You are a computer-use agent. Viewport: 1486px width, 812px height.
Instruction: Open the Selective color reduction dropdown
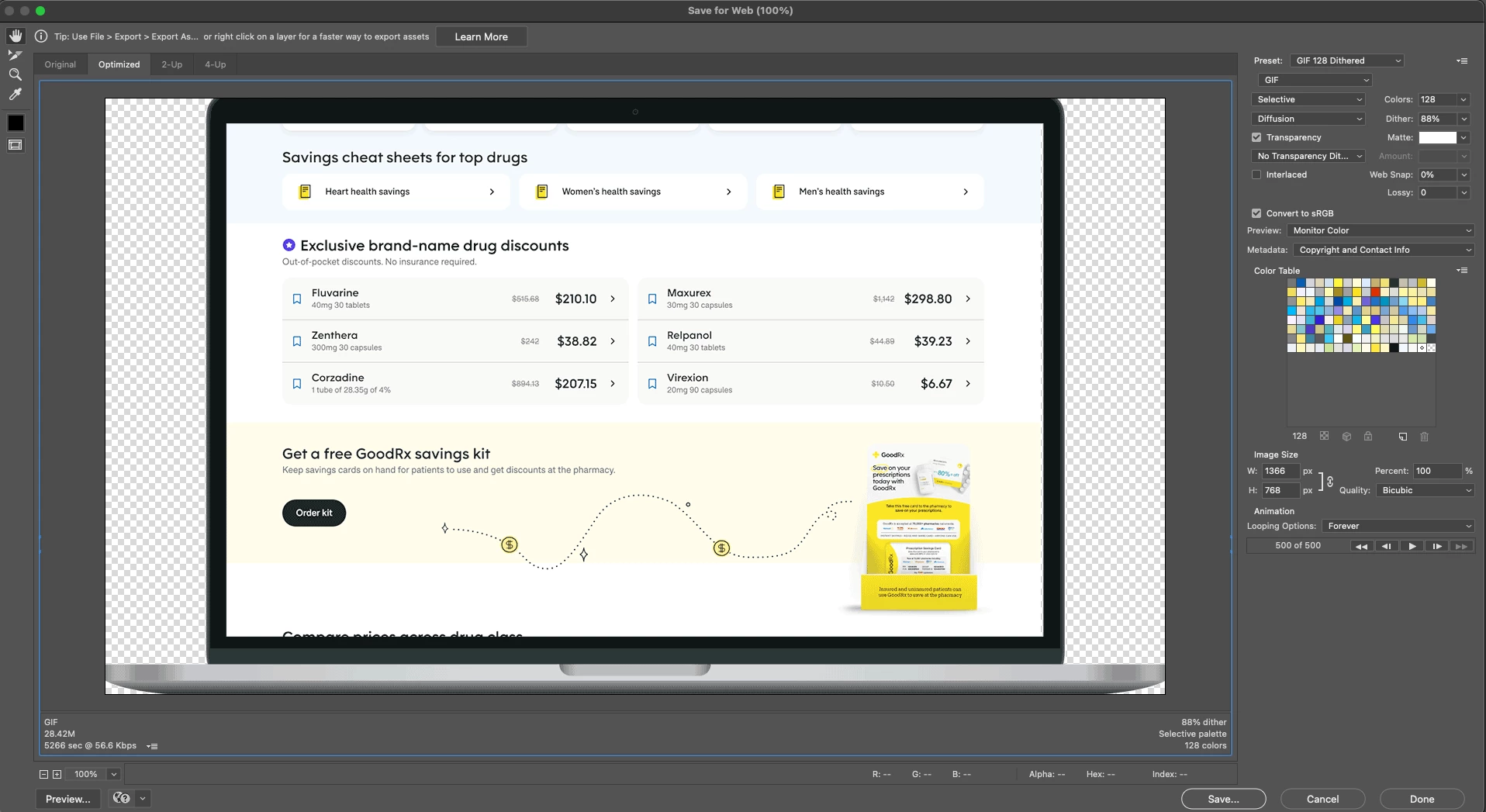1308,99
